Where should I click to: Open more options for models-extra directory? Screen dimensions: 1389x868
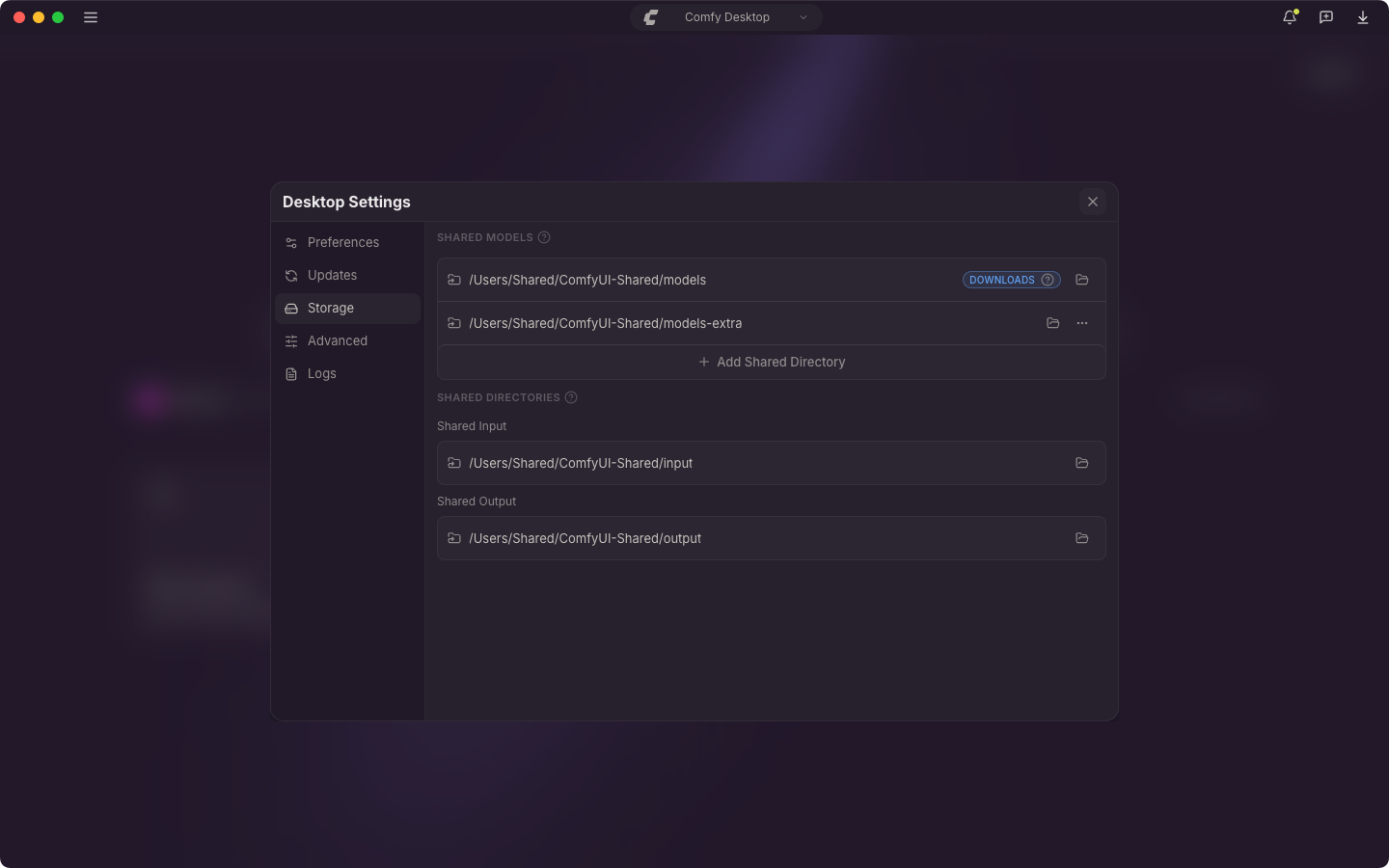pyautogui.click(x=1082, y=323)
